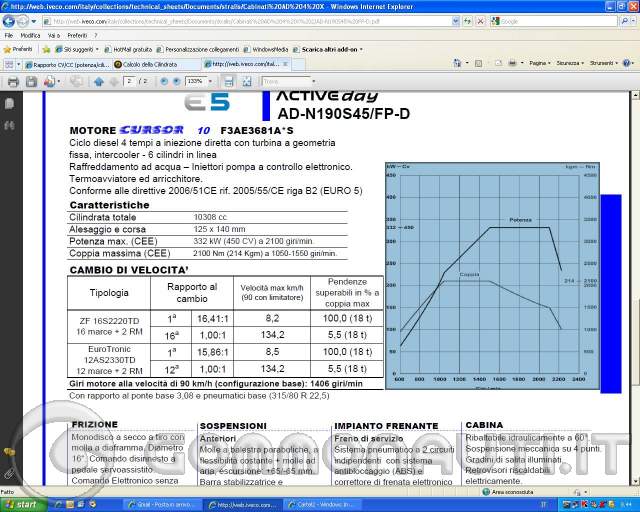Open the pages panel in PDF sidebar
The image size is (640, 512).
[9, 104]
